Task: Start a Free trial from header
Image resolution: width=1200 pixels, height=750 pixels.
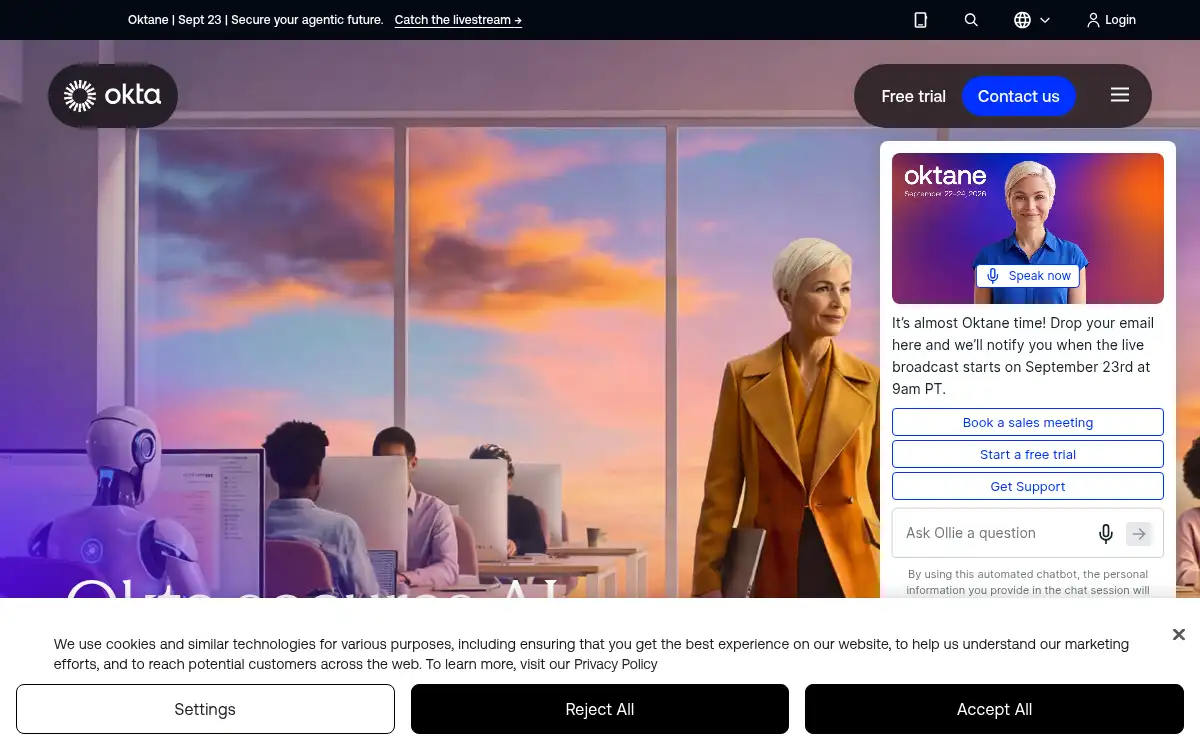Action: point(913,96)
